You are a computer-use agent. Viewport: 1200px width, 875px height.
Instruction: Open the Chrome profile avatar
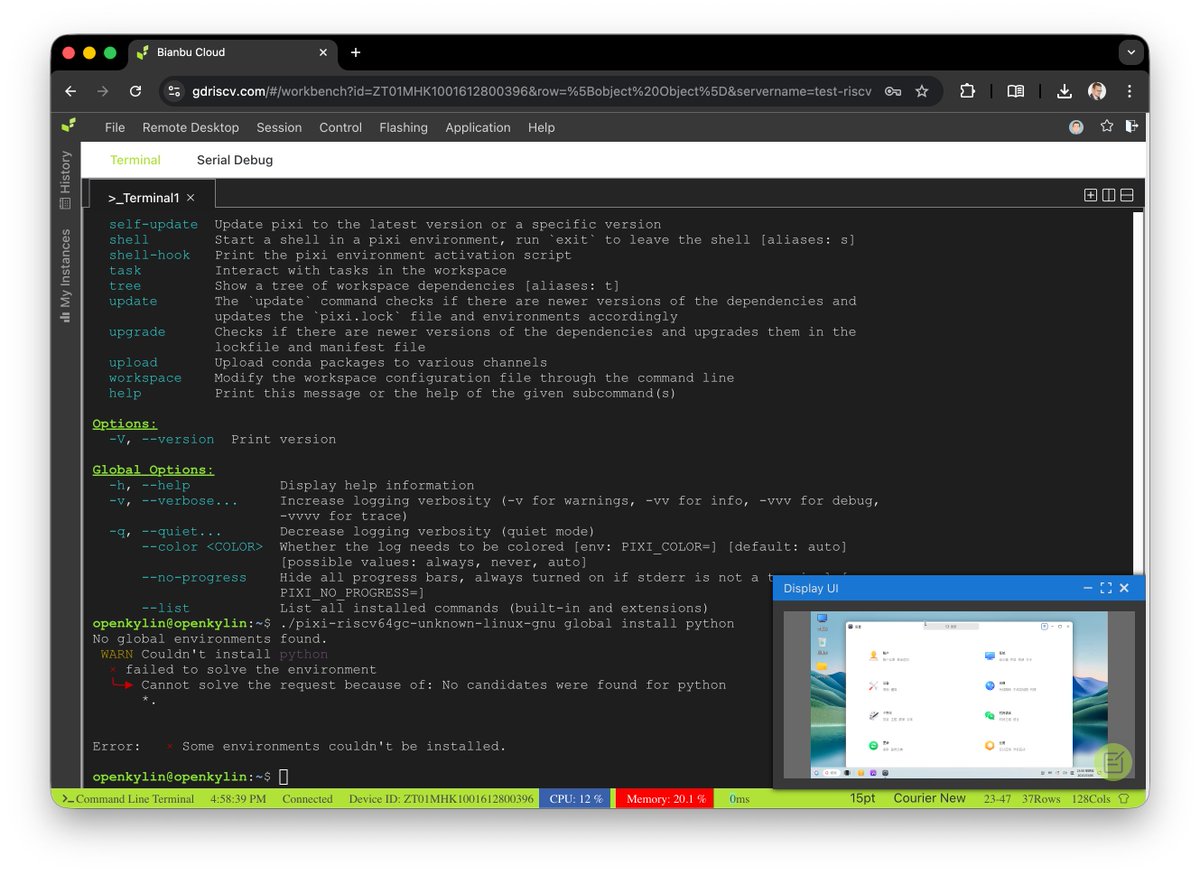1097,91
